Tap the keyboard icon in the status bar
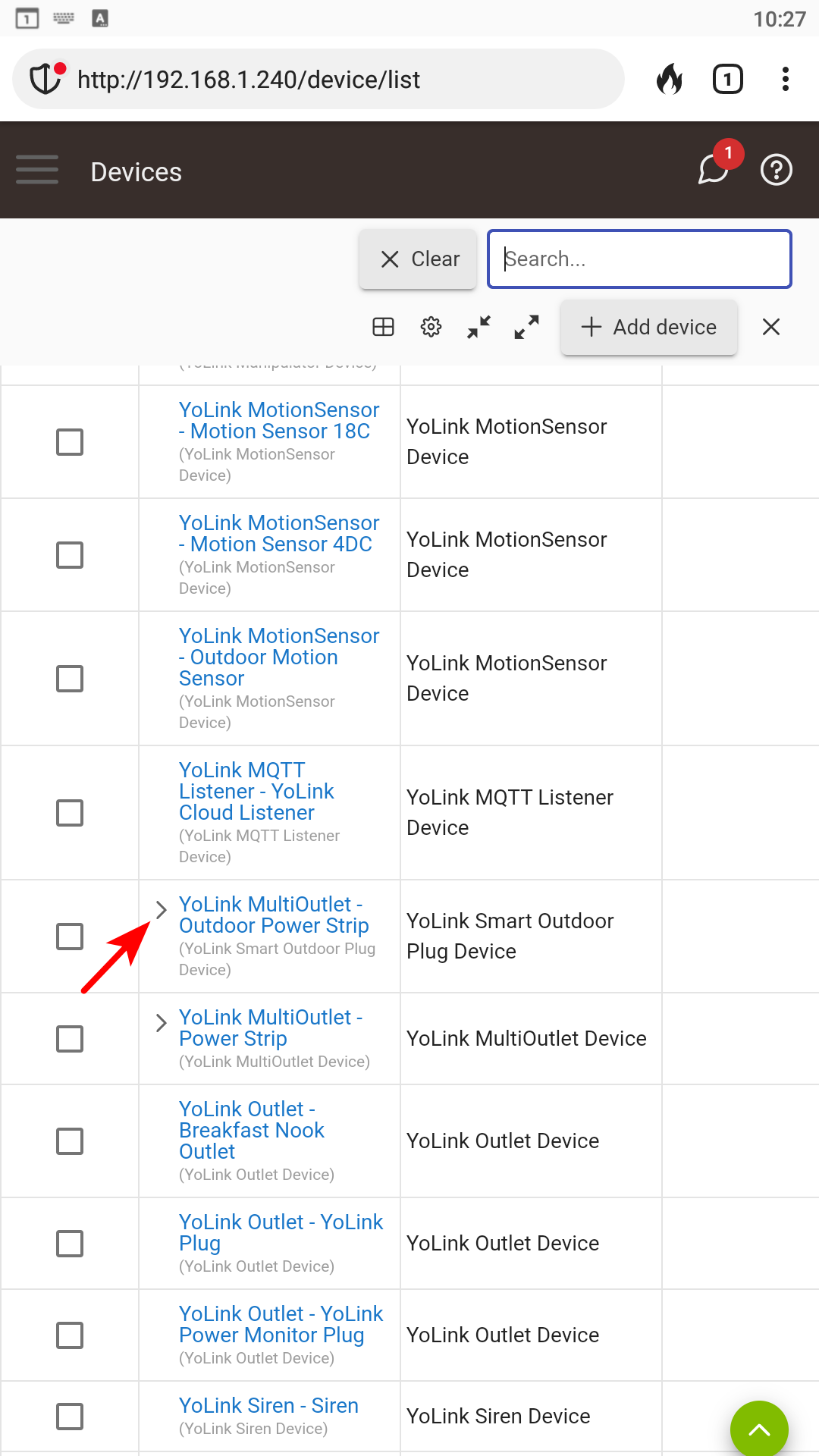The image size is (819, 1456). coord(64,18)
